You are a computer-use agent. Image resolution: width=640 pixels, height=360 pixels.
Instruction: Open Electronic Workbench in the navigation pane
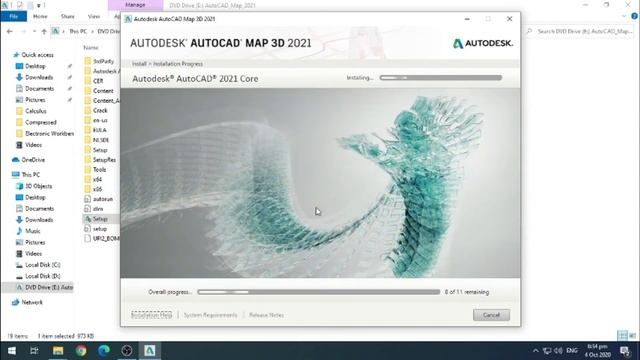45,133
